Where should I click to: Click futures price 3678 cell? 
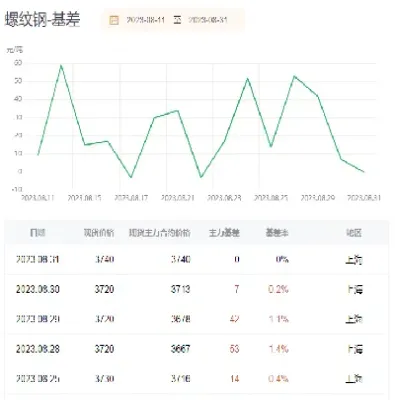click(x=181, y=319)
